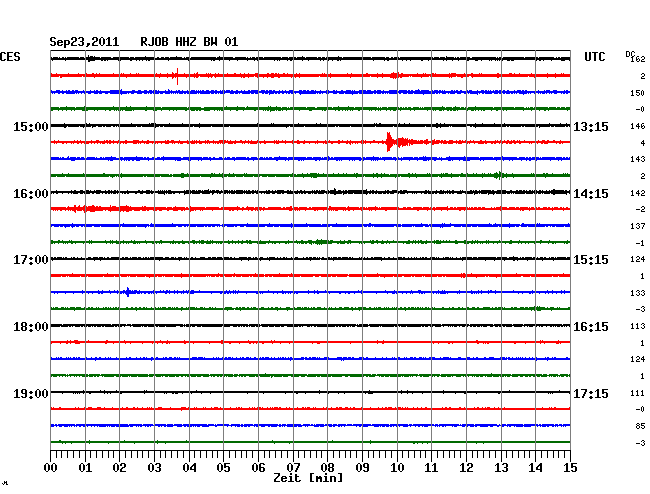Click the green burst near minute 13 before 16:00

point(499,175)
